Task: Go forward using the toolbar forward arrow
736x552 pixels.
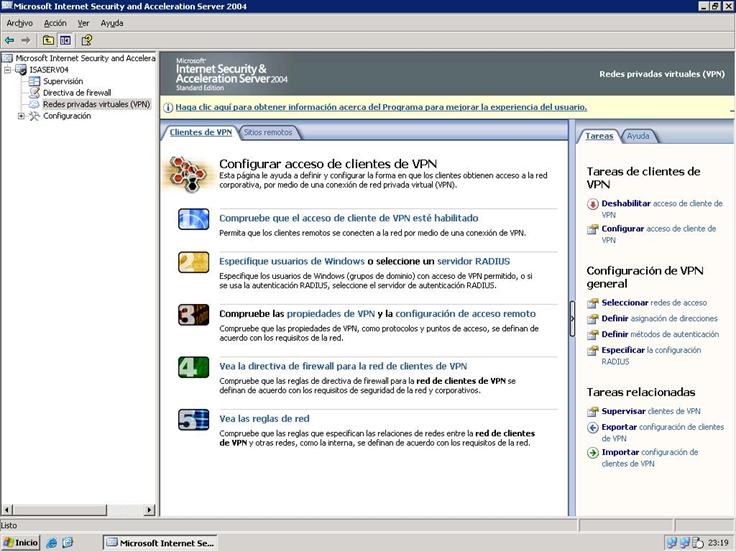Action: coord(26,40)
